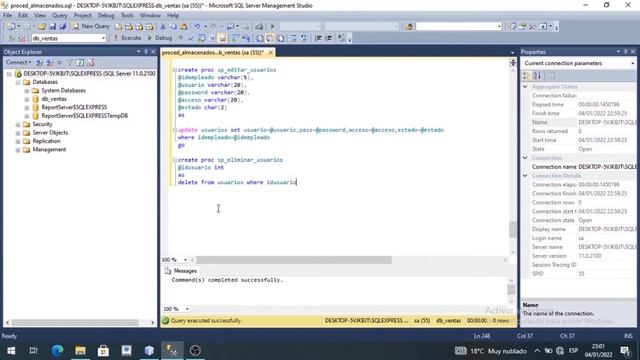This screenshot has height=360, width=640.
Task: Click the editor vertical scrollbar thumb
Action: (513, 229)
